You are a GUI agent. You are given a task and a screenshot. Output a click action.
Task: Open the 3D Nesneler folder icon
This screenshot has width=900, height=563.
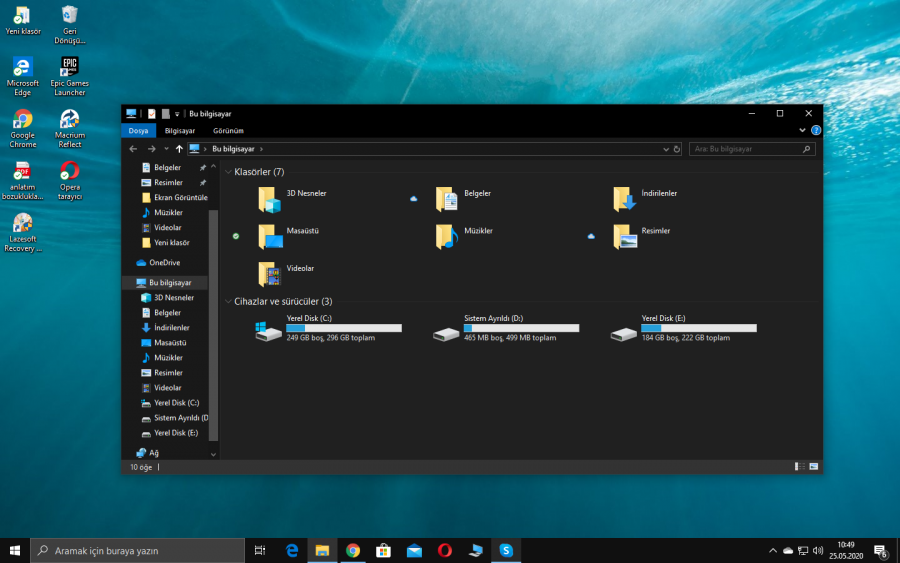click(x=270, y=199)
